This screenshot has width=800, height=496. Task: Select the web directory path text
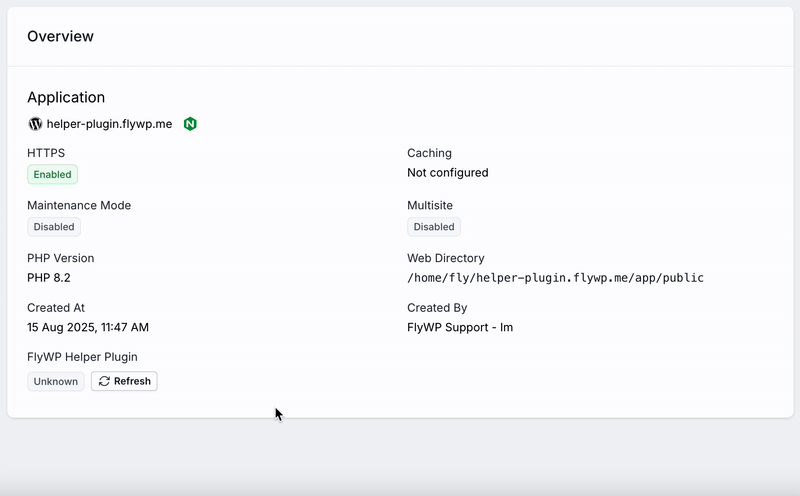(555, 278)
